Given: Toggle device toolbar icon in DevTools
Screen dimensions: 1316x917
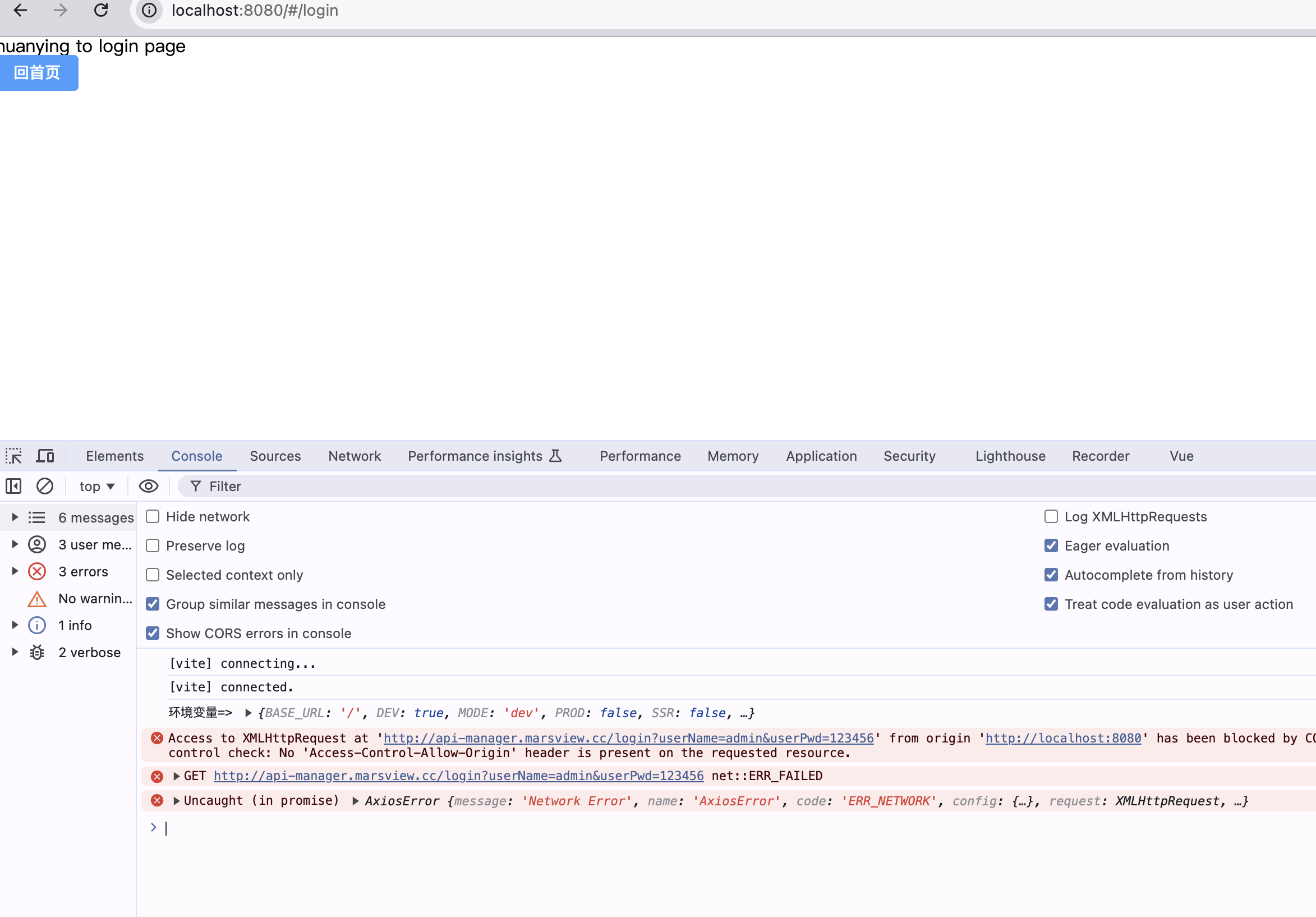Looking at the screenshot, I should (x=45, y=456).
